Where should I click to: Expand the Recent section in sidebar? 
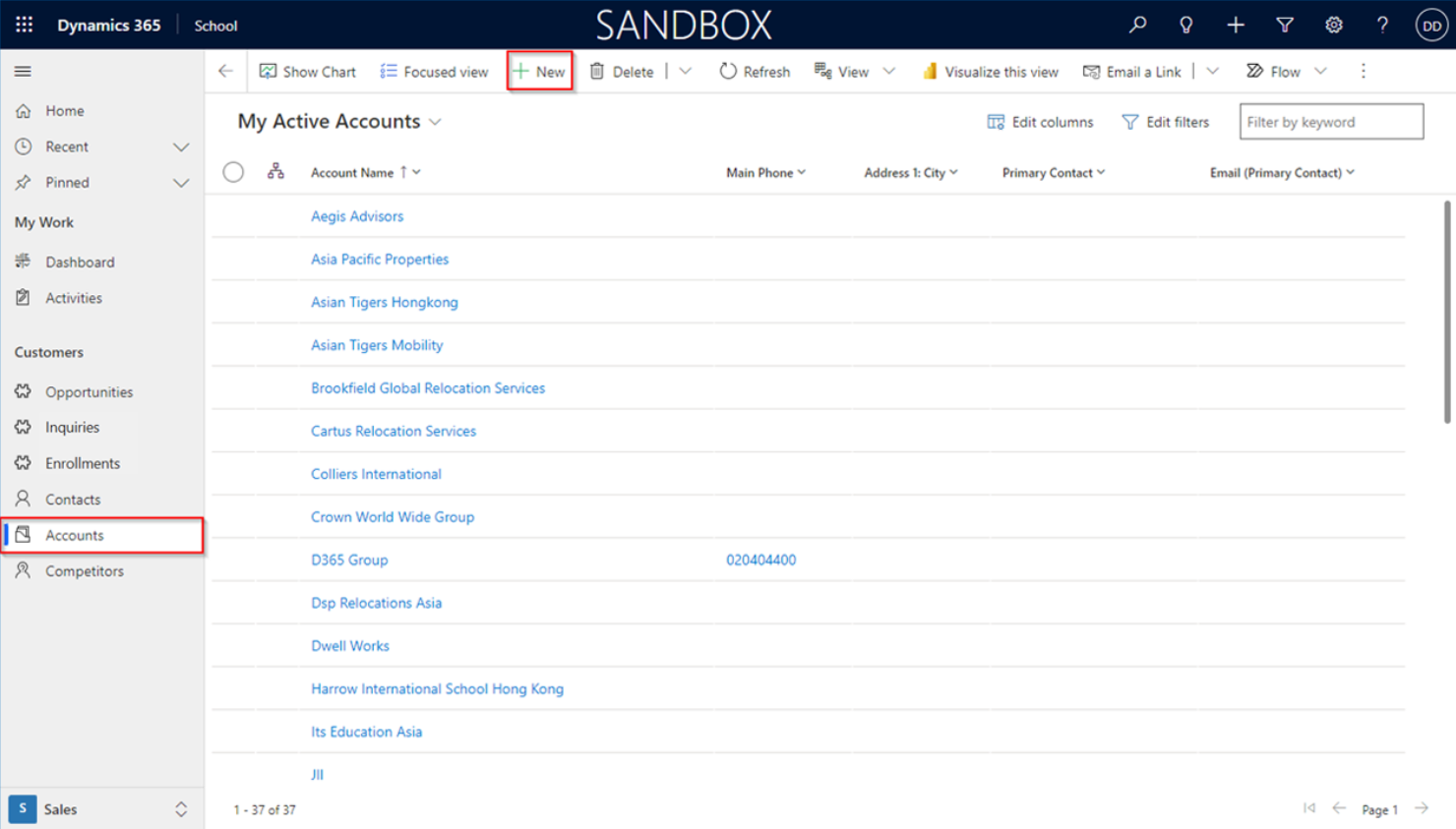click(x=181, y=147)
